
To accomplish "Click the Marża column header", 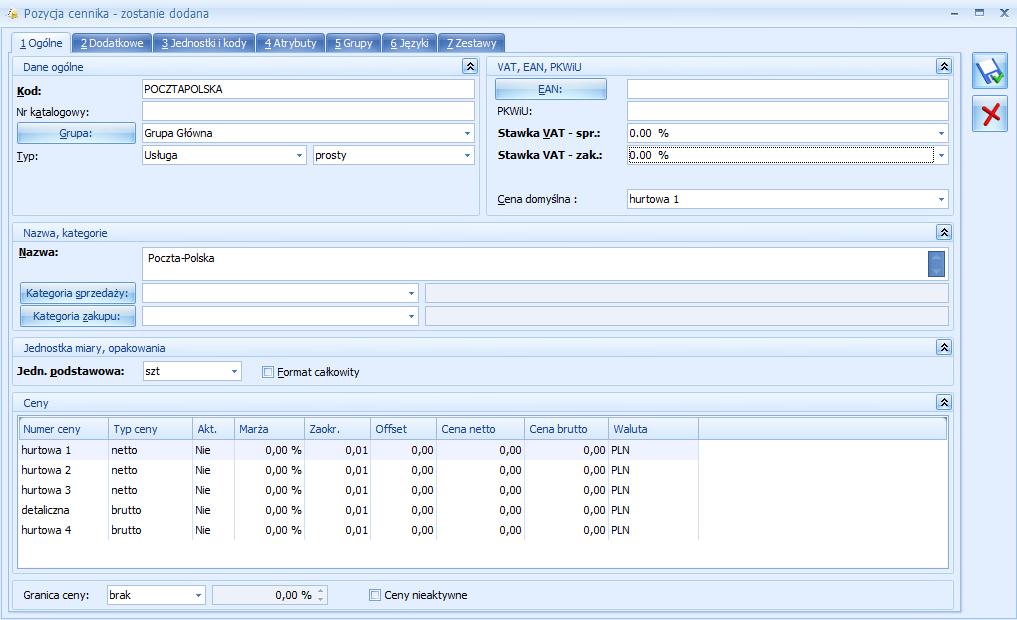I will coord(269,429).
